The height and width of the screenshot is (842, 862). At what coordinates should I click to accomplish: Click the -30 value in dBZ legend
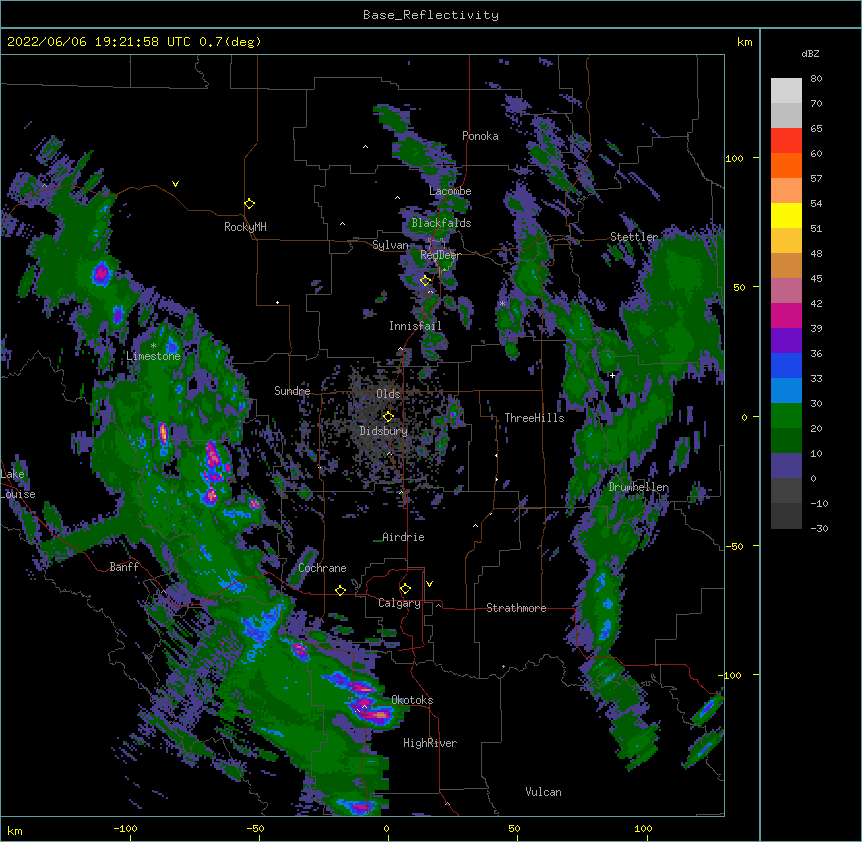click(x=819, y=529)
